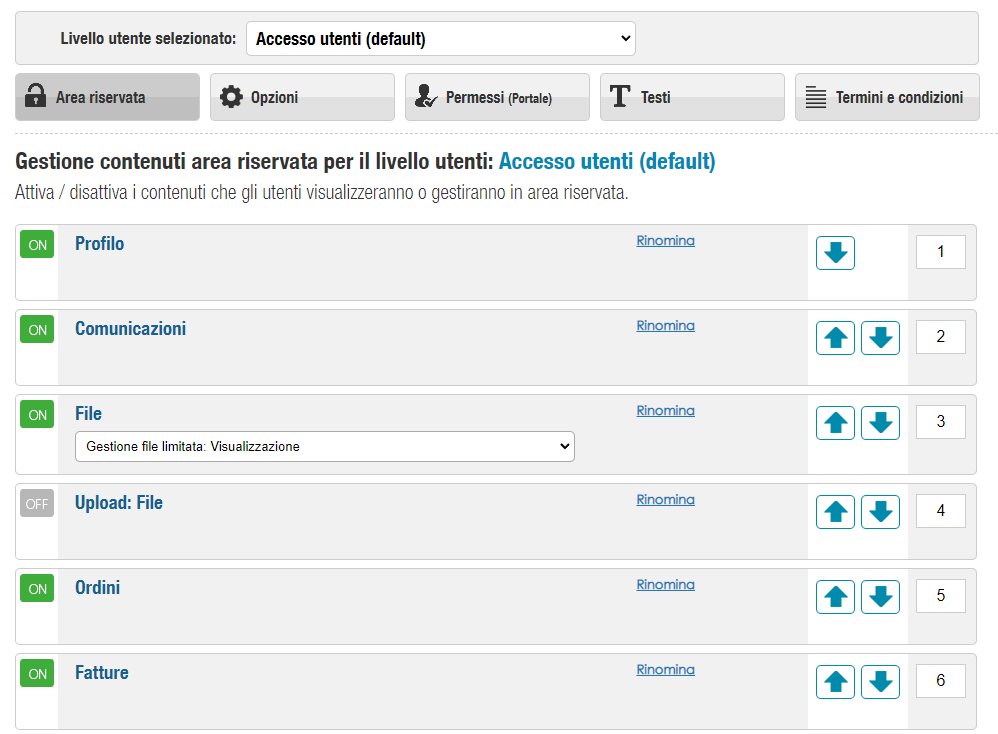
Task: Click Rinomina link for Fatture
Action: tap(665, 670)
